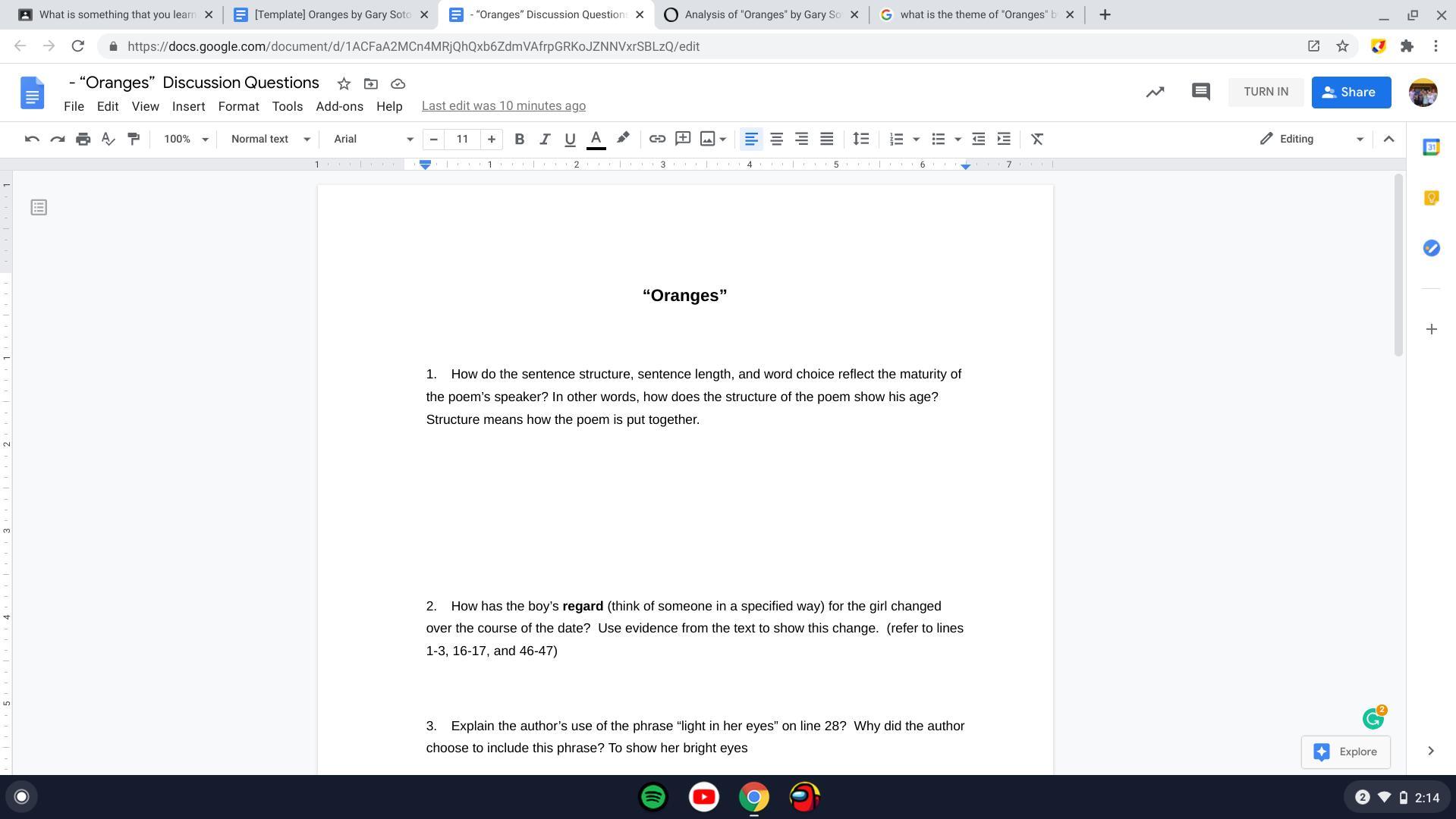The width and height of the screenshot is (1456, 819).
Task: Open the Grammarly suggestions badge
Action: tap(1373, 717)
